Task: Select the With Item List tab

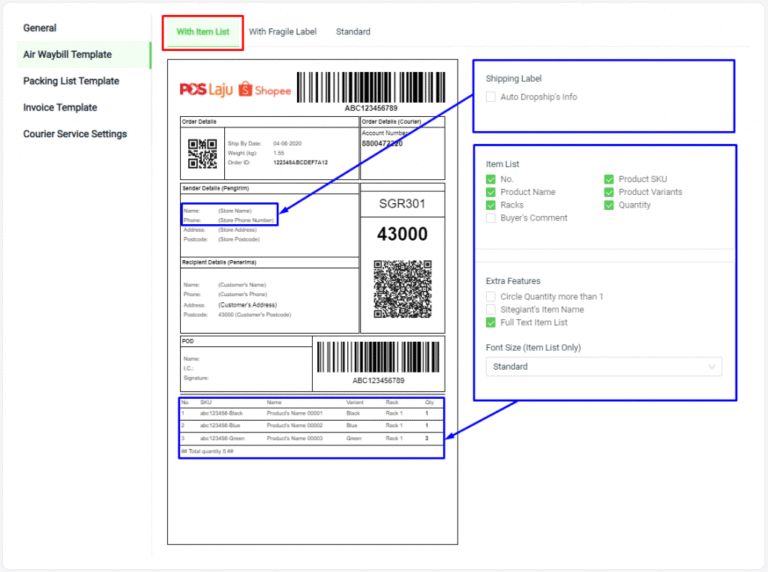Action: click(x=203, y=32)
